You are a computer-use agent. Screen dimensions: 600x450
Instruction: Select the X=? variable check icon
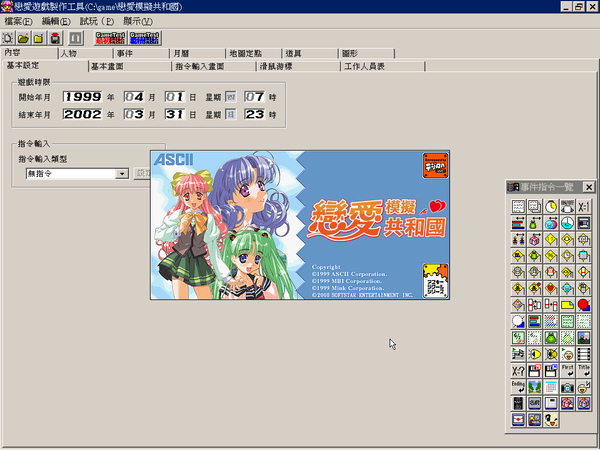point(518,370)
